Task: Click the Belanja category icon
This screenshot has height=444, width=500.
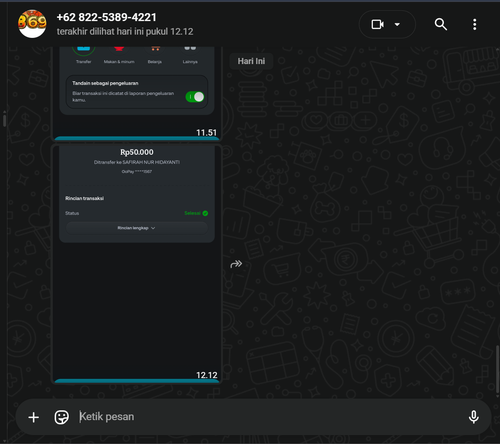Action: (x=155, y=49)
